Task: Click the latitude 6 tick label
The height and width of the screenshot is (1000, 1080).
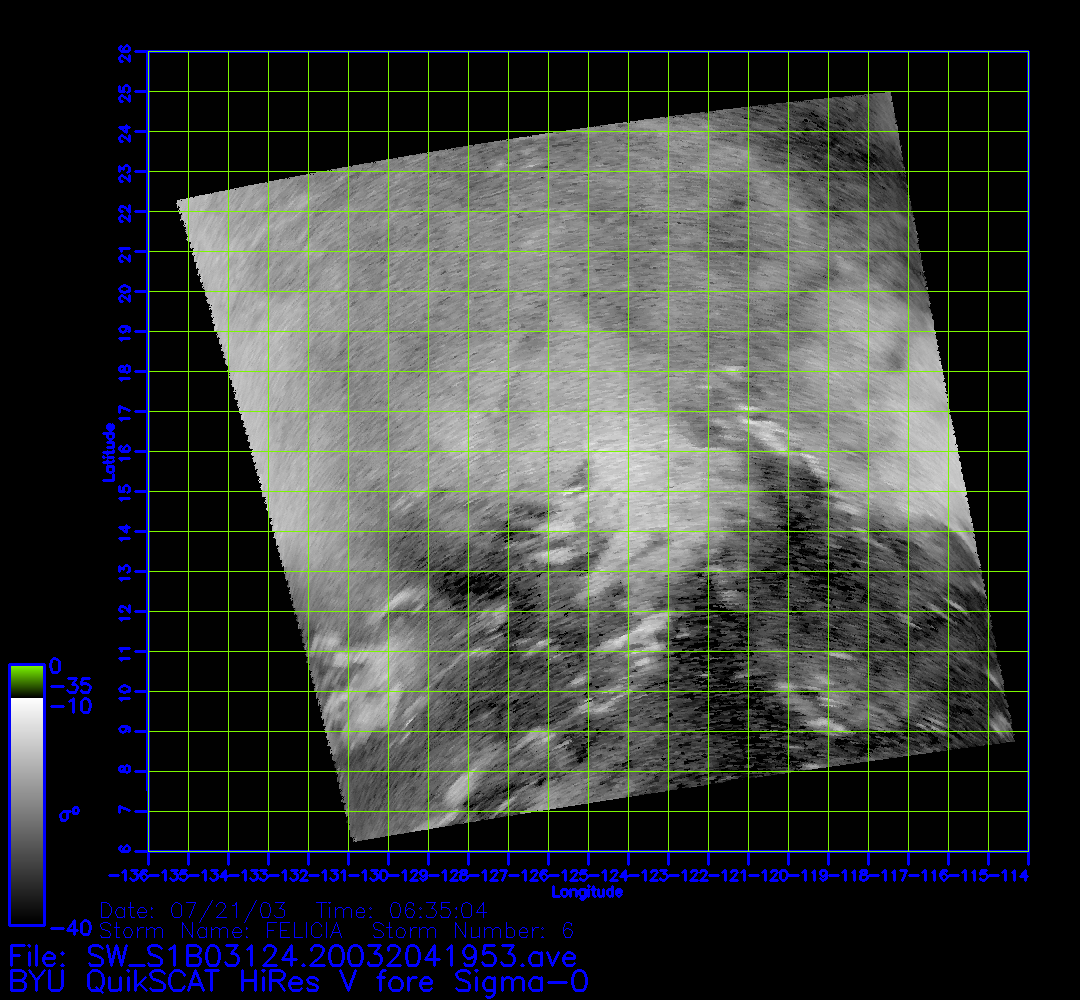Action: (125, 851)
